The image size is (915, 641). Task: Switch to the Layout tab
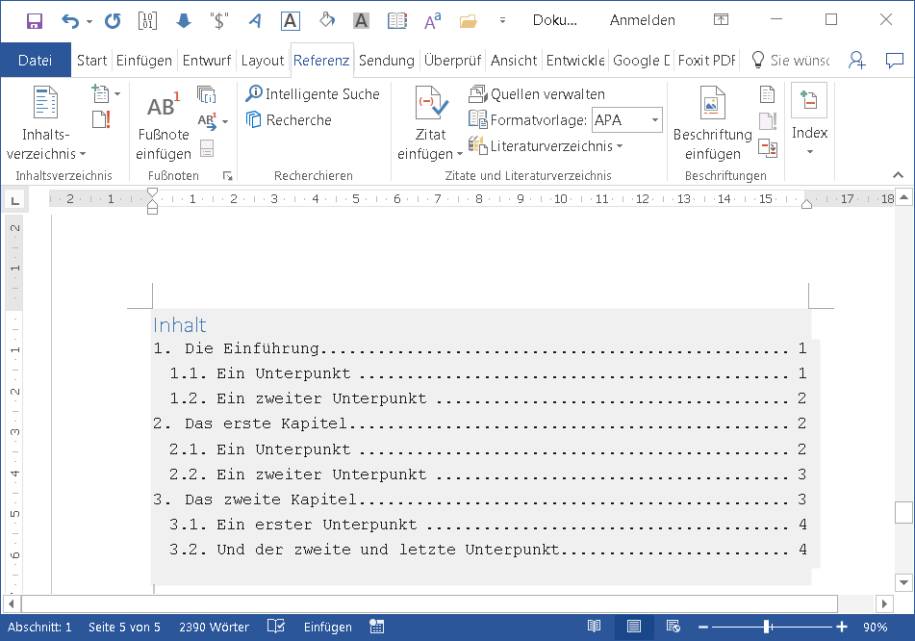point(262,60)
